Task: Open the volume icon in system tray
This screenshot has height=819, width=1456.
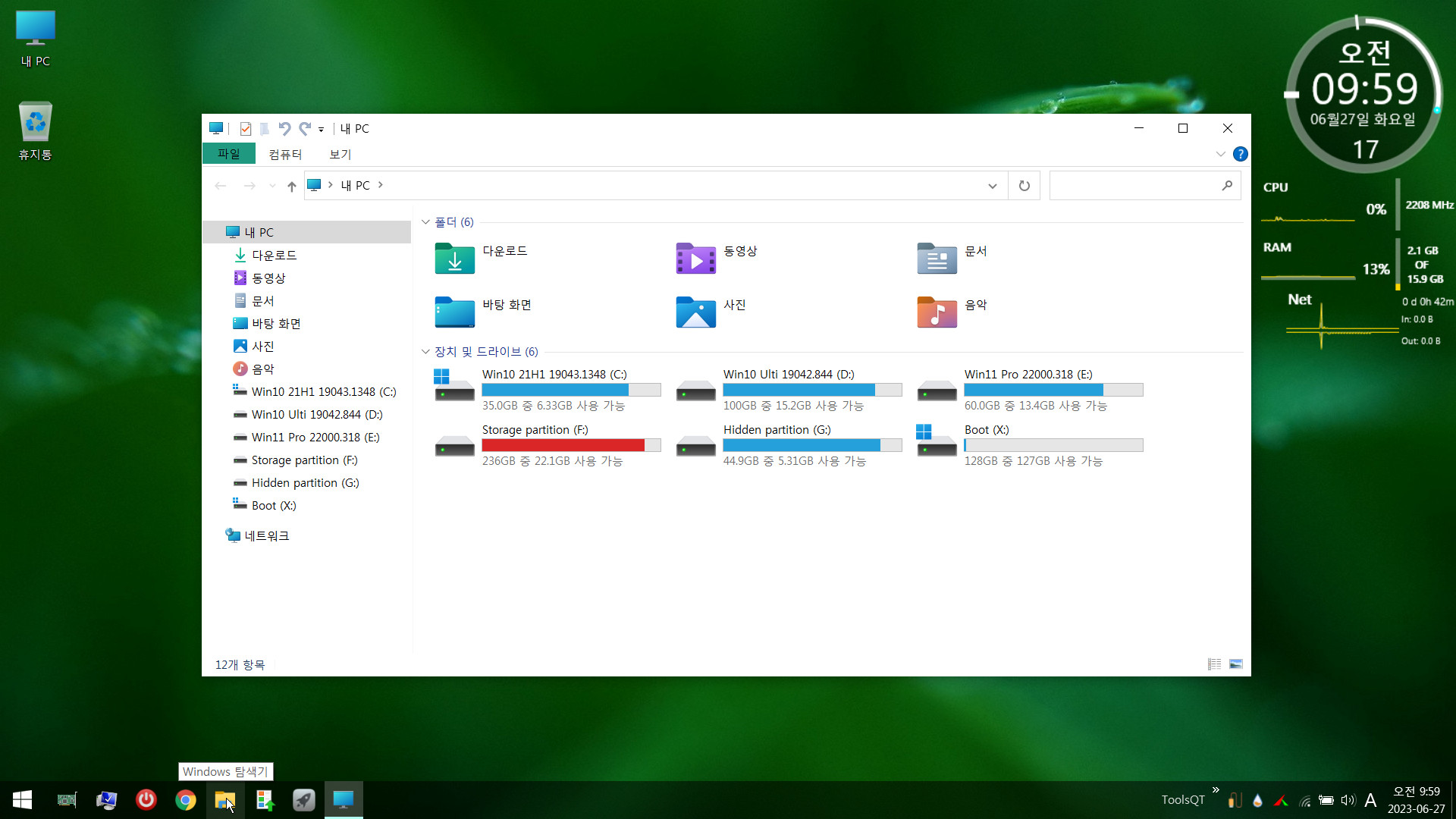Action: pos(1348,800)
